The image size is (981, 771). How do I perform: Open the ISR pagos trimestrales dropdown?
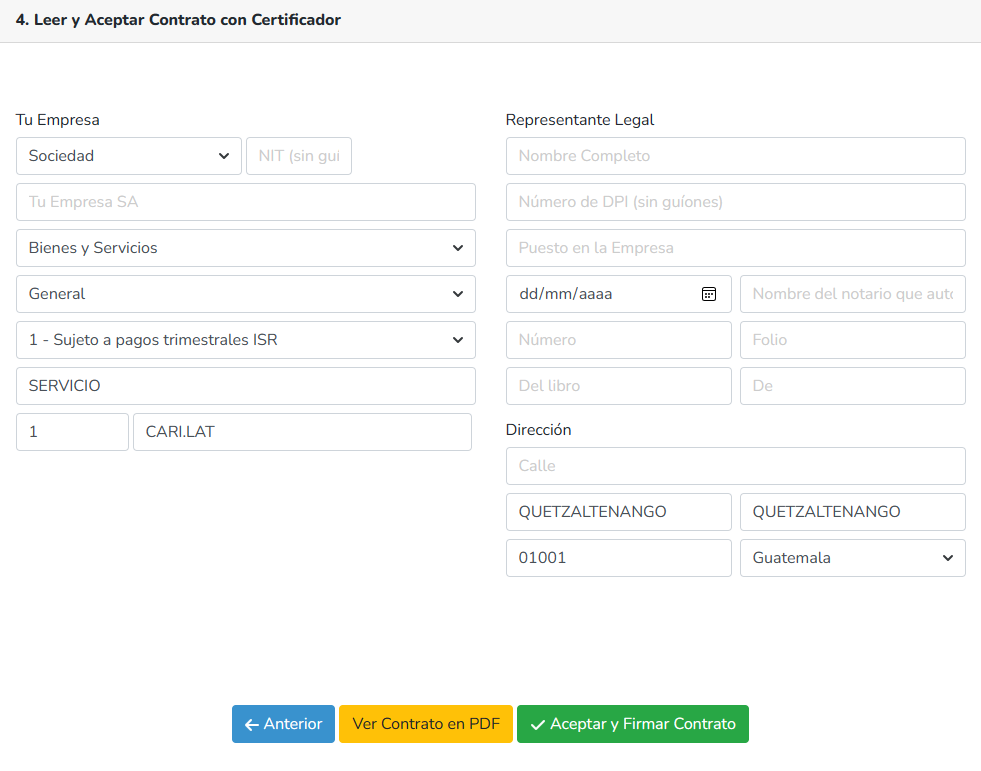click(x=245, y=340)
